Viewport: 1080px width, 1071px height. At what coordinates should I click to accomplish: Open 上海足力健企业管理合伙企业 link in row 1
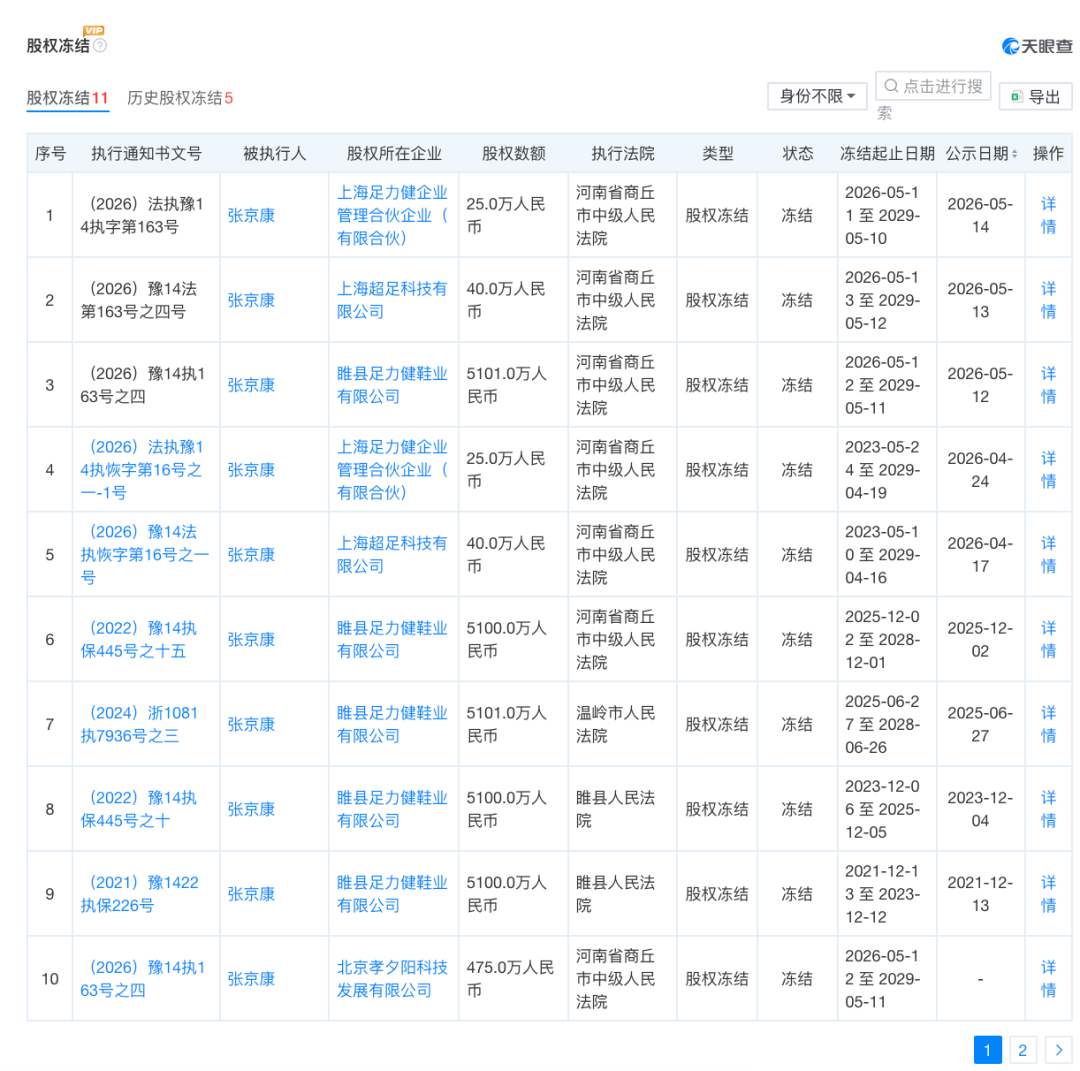coord(392,215)
